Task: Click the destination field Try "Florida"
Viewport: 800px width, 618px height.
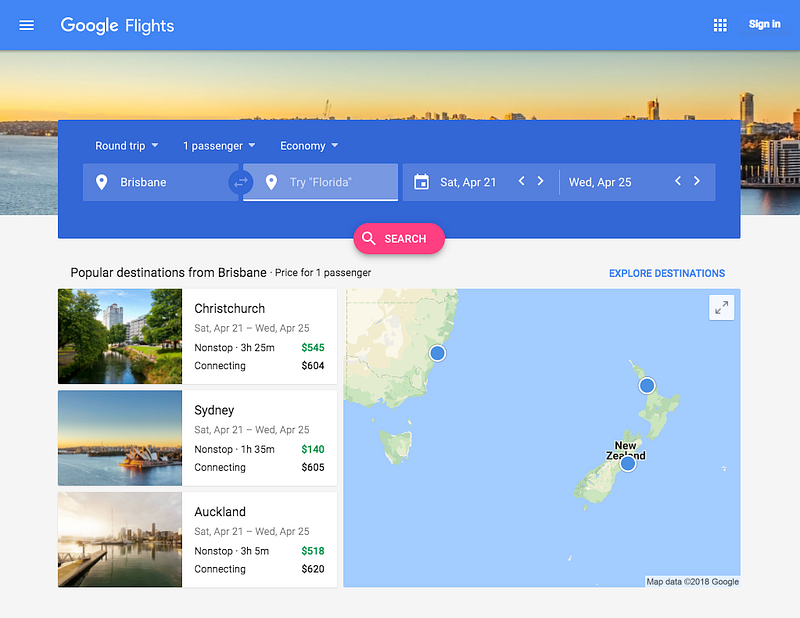Action: click(x=320, y=182)
